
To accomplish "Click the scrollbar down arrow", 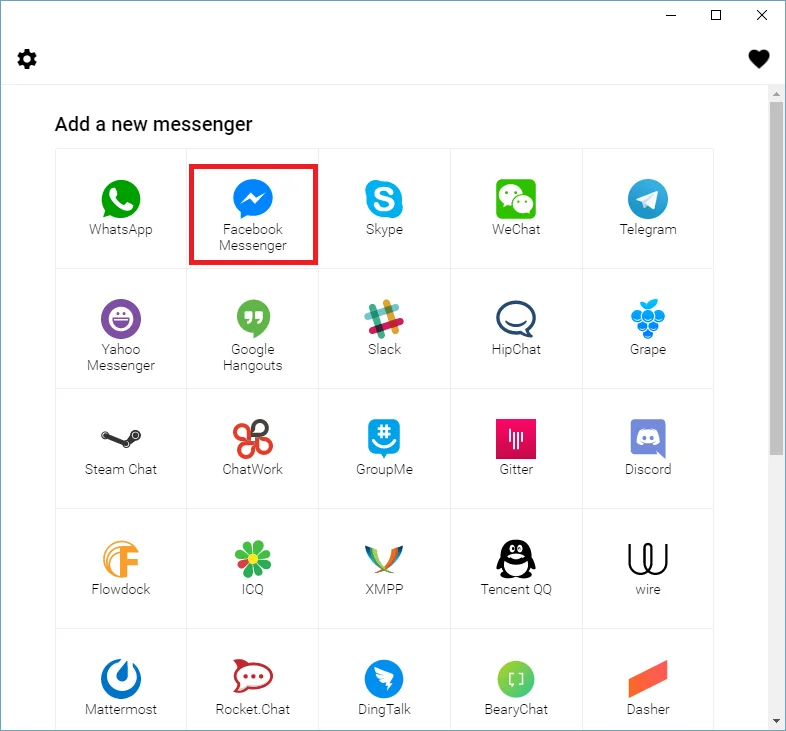I will tap(776, 721).
